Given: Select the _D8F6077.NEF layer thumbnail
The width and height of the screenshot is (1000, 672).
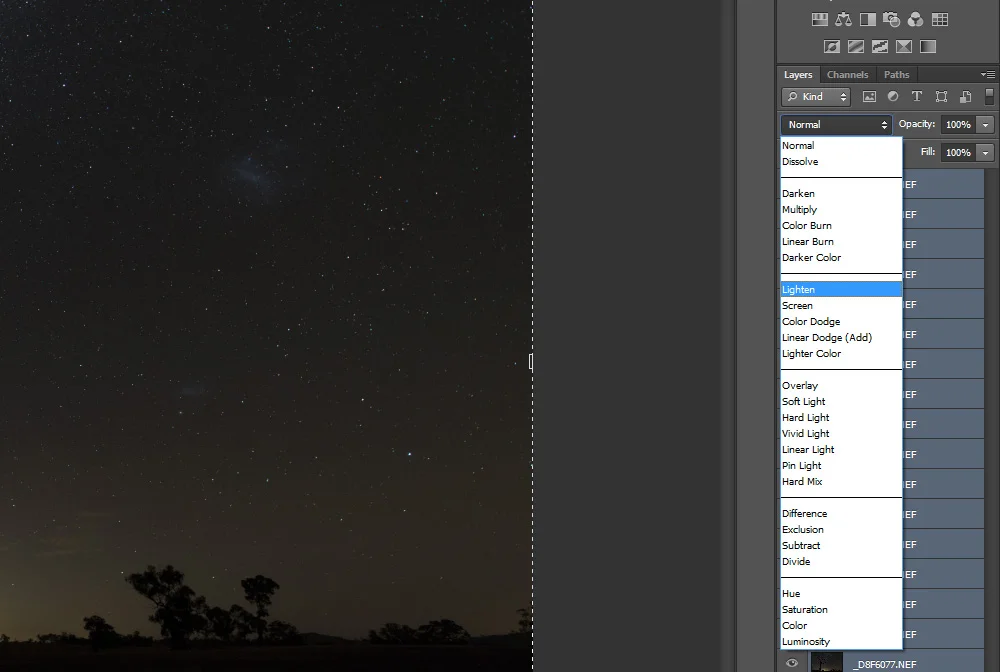Looking at the screenshot, I should pyautogui.click(x=827, y=662).
